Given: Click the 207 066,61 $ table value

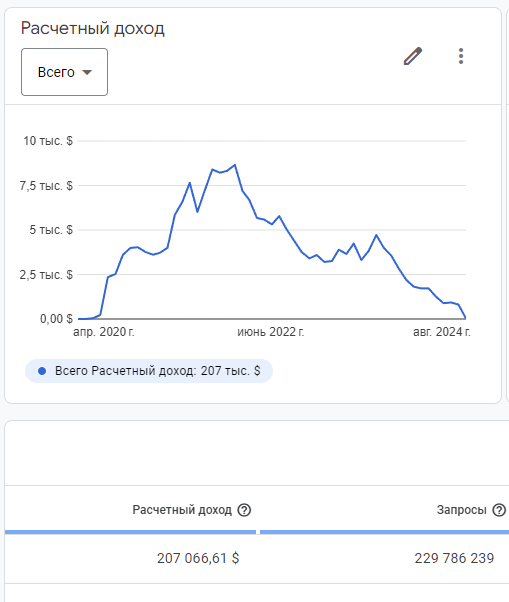Looking at the screenshot, I should click(198, 558).
